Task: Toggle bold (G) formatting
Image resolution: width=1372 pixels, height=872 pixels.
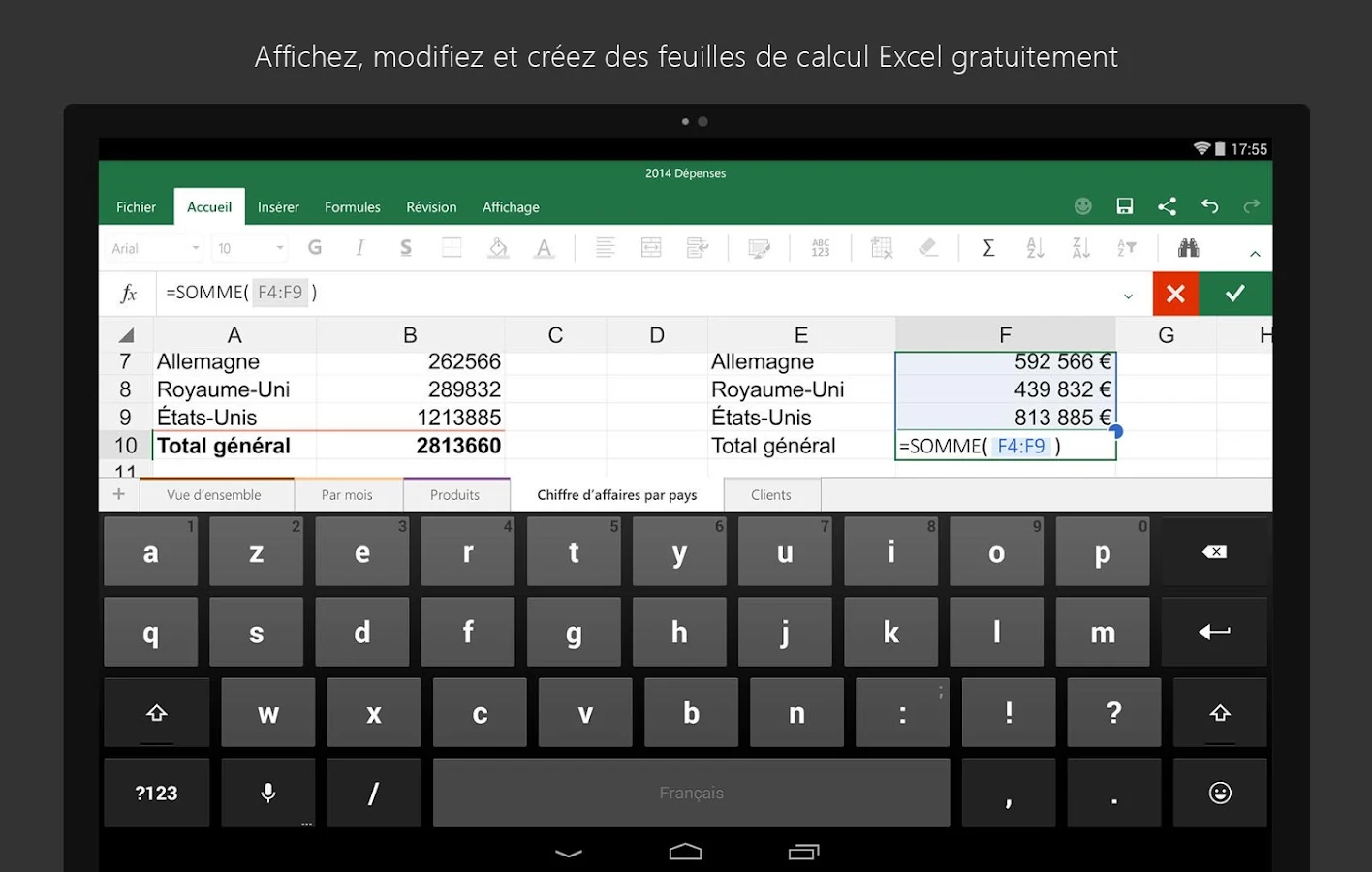Action: click(x=315, y=248)
